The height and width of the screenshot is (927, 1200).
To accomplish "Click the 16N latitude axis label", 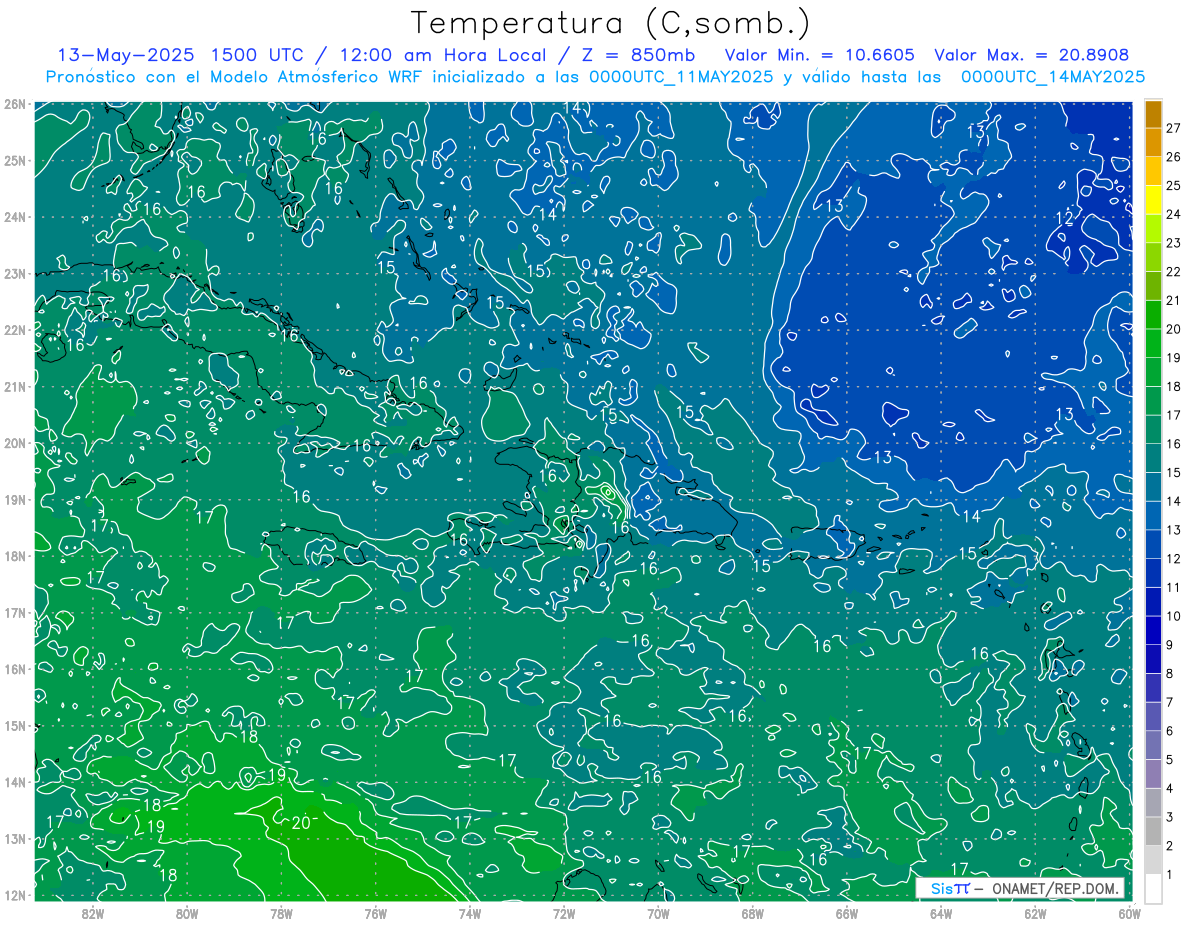I will tap(14, 669).
